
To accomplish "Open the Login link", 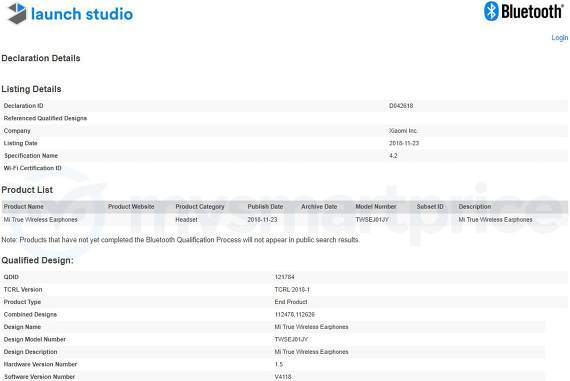I will [559, 37].
